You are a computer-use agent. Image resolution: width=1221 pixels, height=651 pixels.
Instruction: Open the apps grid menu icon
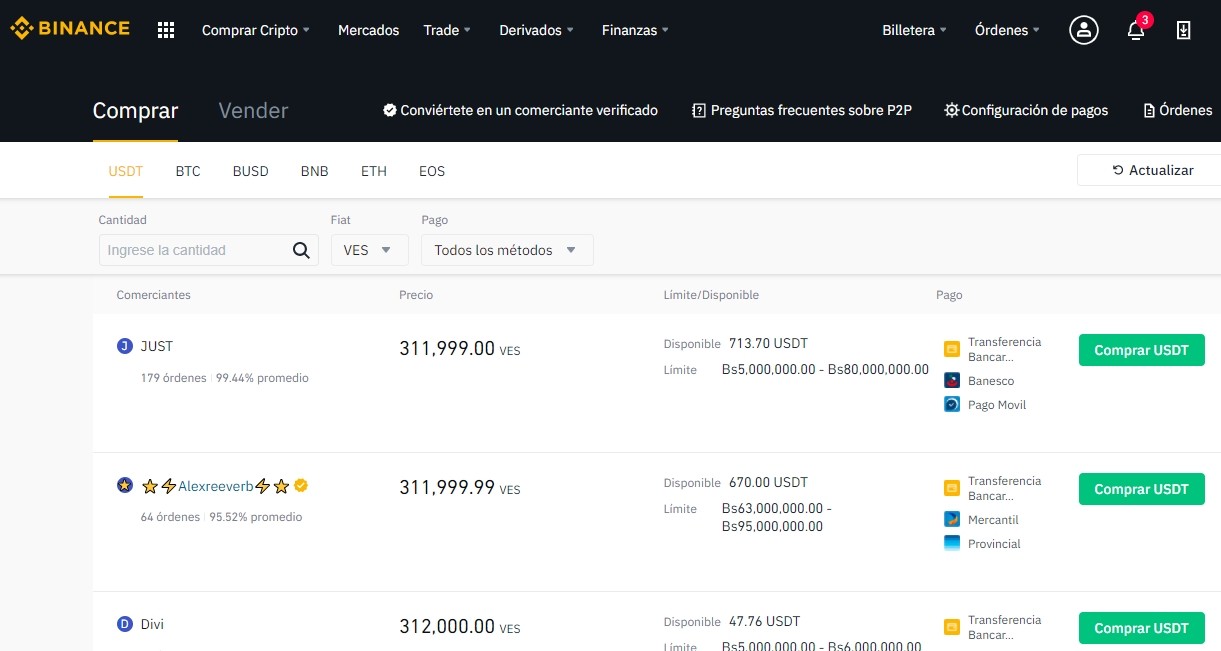(166, 30)
